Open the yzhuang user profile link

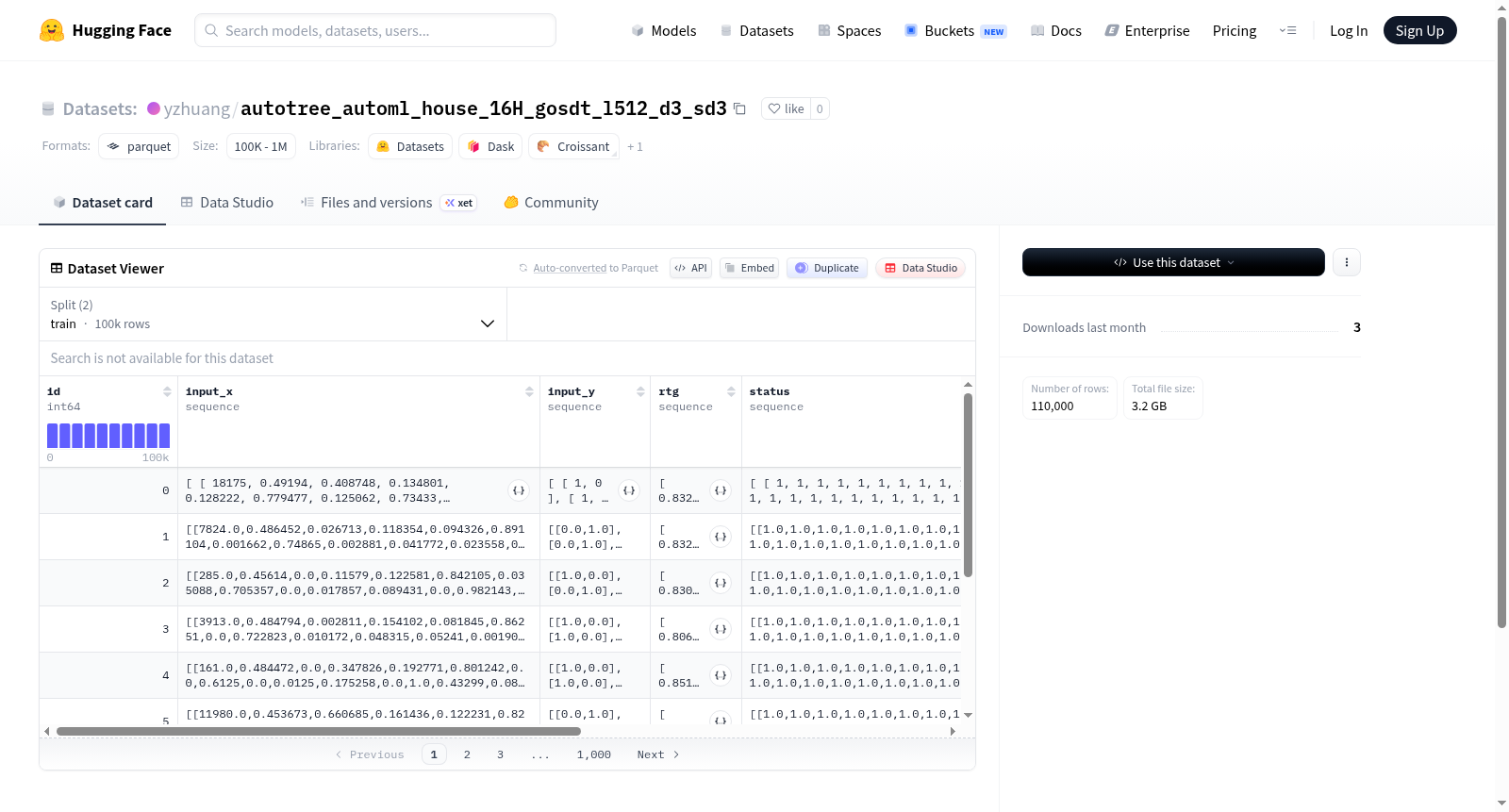196,108
